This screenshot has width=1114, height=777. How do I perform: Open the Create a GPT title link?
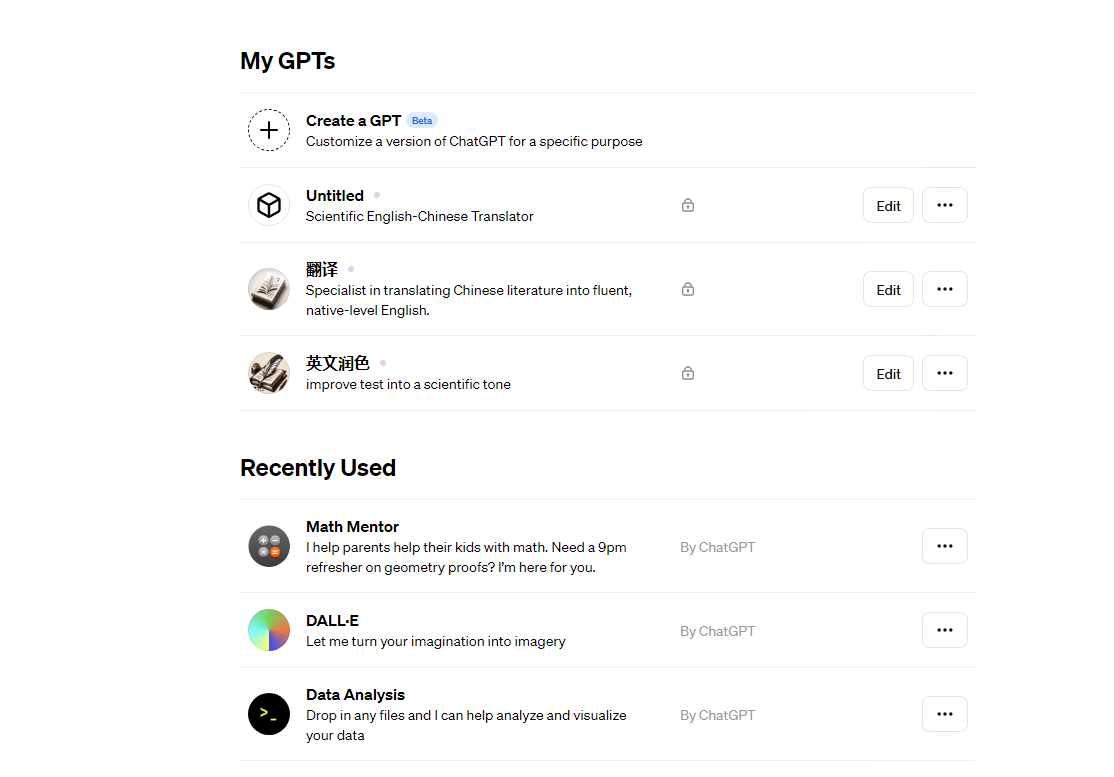tap(353, 121)
